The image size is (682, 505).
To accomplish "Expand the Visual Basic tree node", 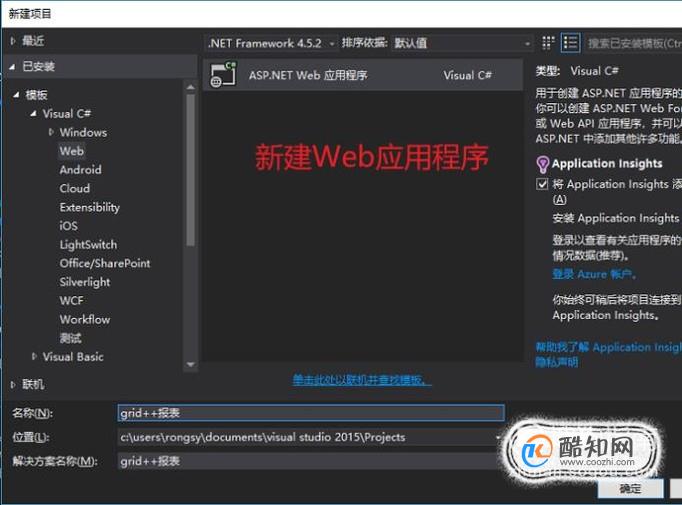I will click(x=34, y=357).
